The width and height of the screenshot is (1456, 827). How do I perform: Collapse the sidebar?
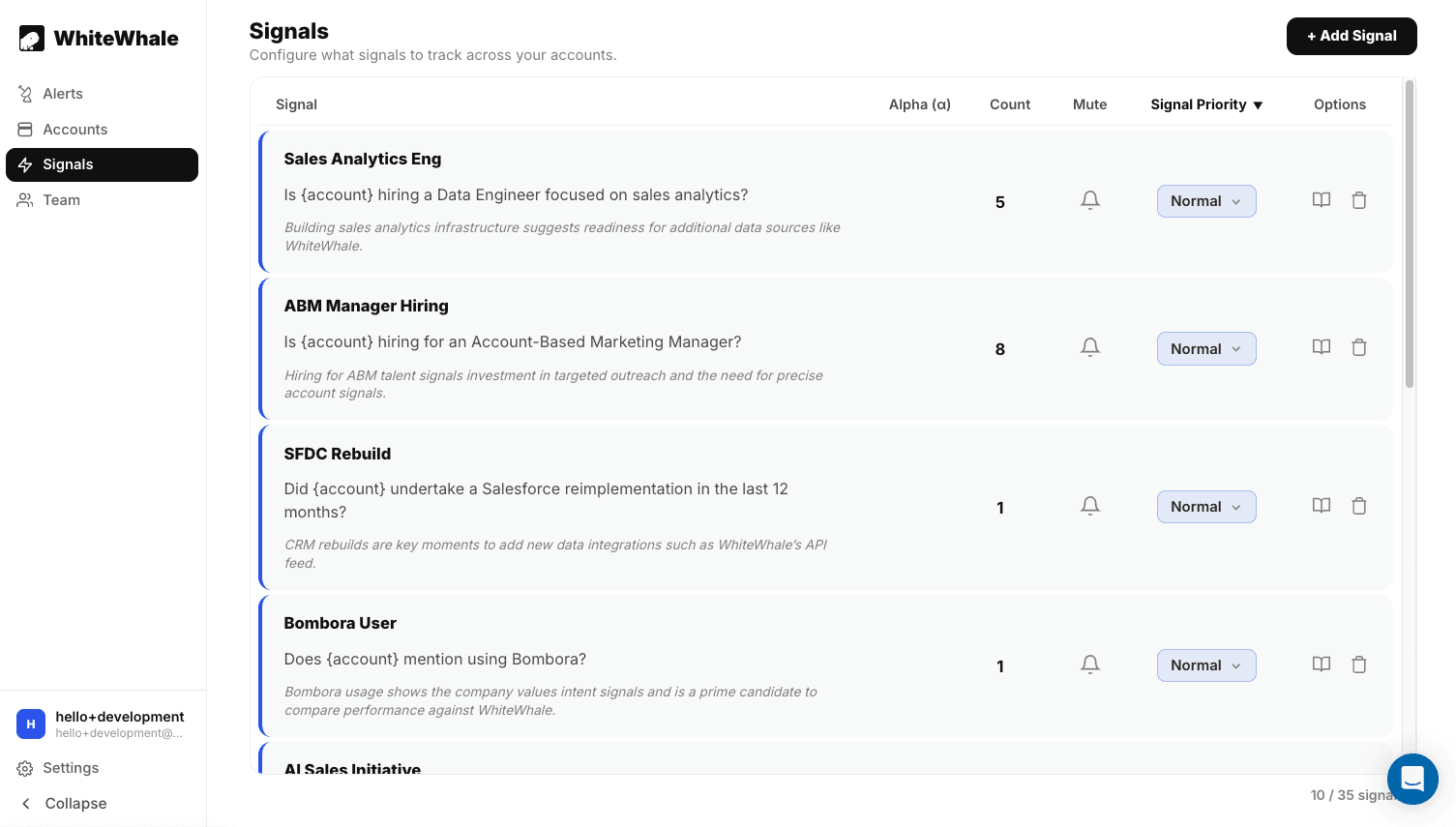102,804
